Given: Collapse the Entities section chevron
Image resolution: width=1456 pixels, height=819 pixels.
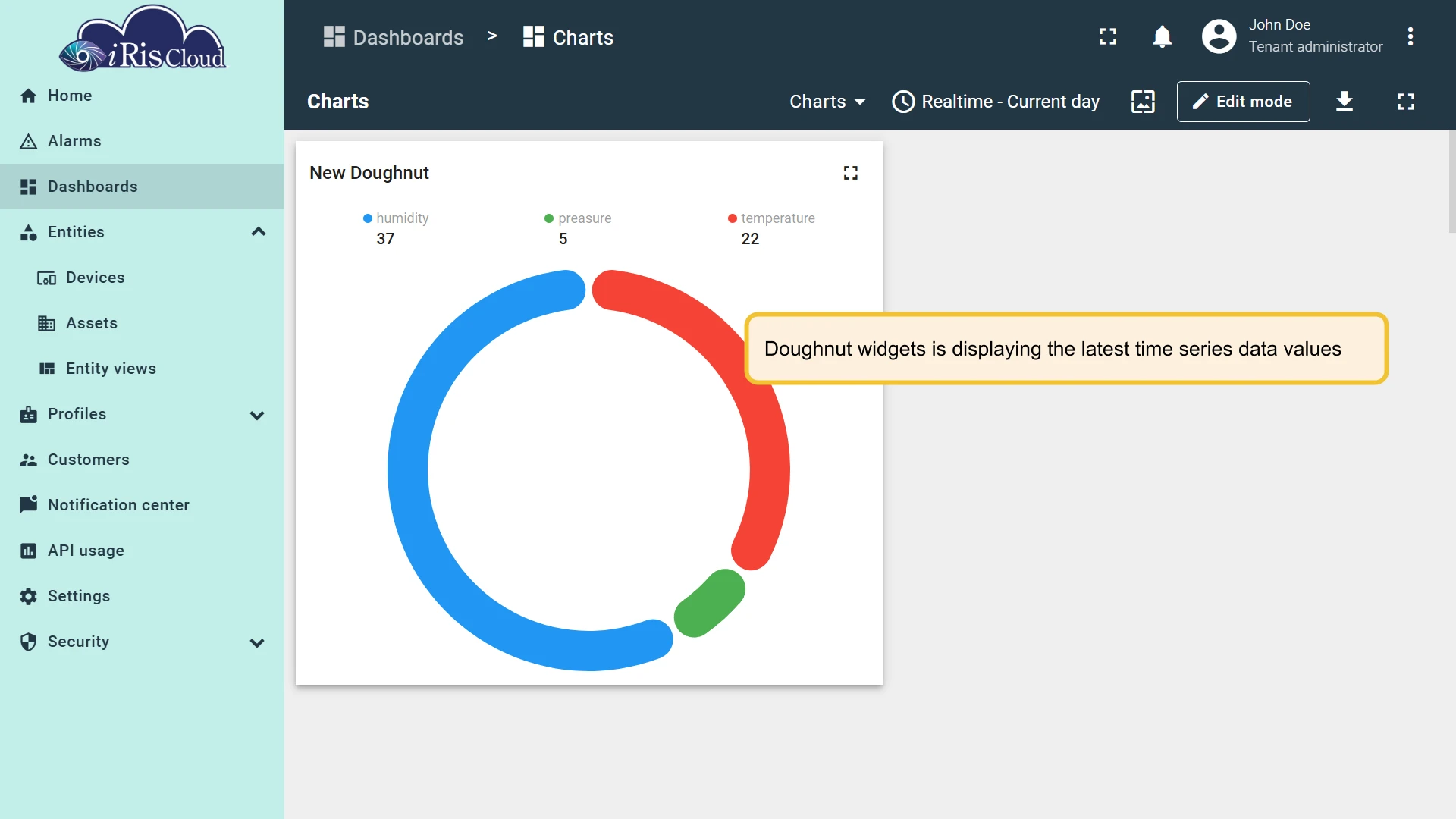Looking at the screenshot, I should click(258, 232).
